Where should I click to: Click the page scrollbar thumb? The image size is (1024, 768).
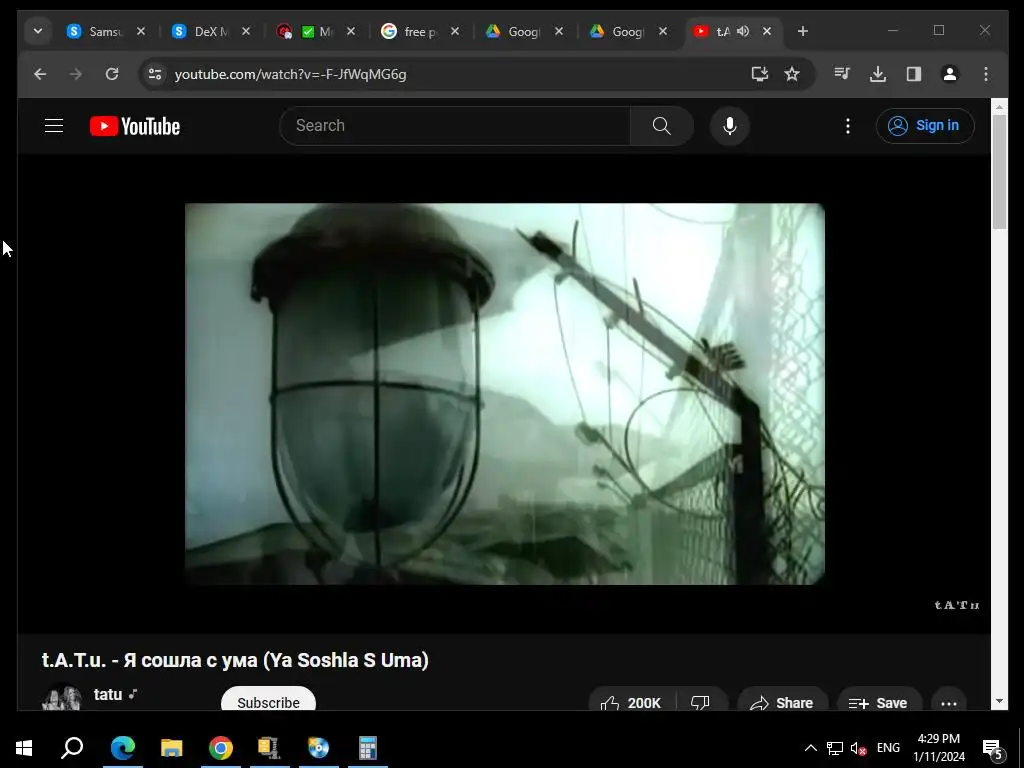pos(999,171)
